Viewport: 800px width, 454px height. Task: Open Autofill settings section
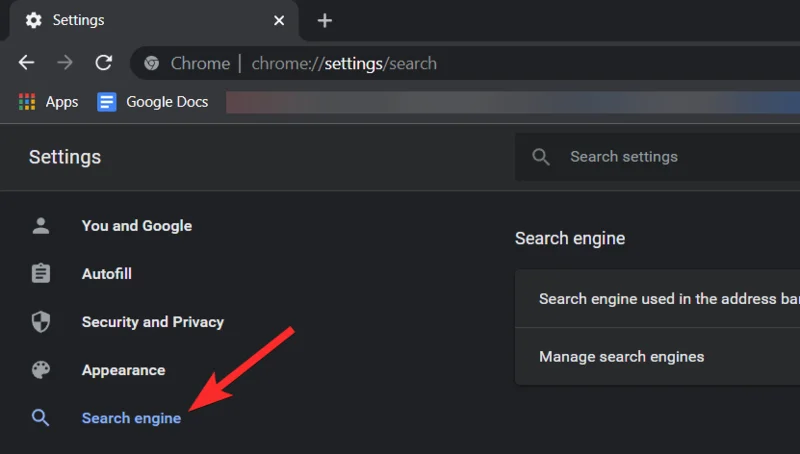[x=107, y=273]
